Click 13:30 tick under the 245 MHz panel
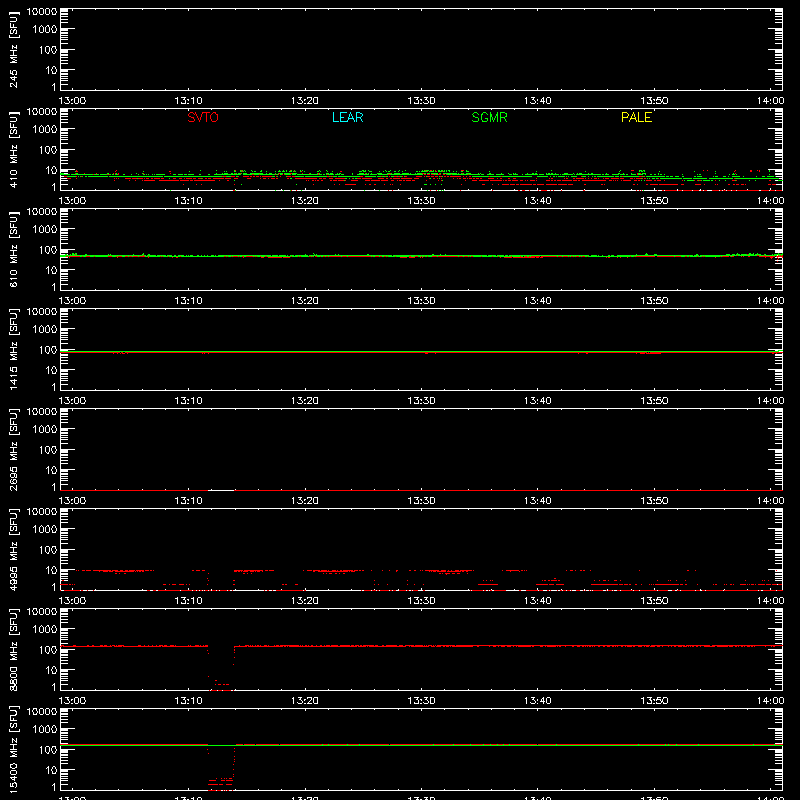Screen dimensions: 800x800 pyautogui.click(x=421, y=101)
